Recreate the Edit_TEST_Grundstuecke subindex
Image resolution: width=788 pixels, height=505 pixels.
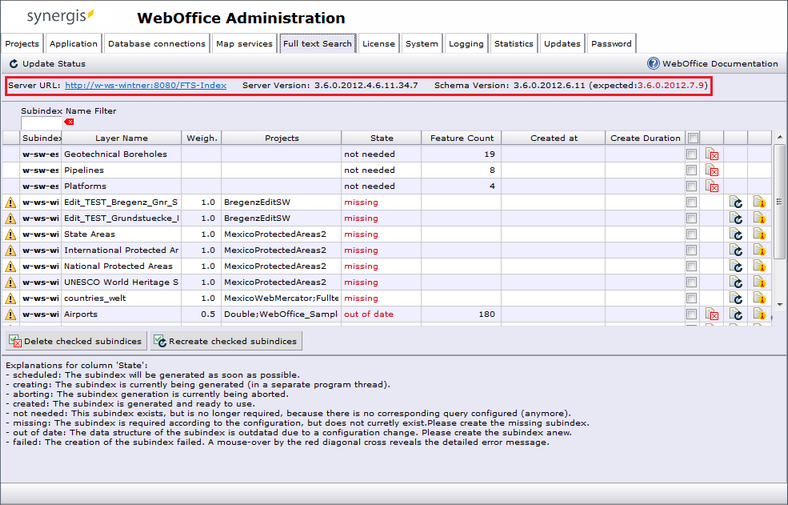736,218
